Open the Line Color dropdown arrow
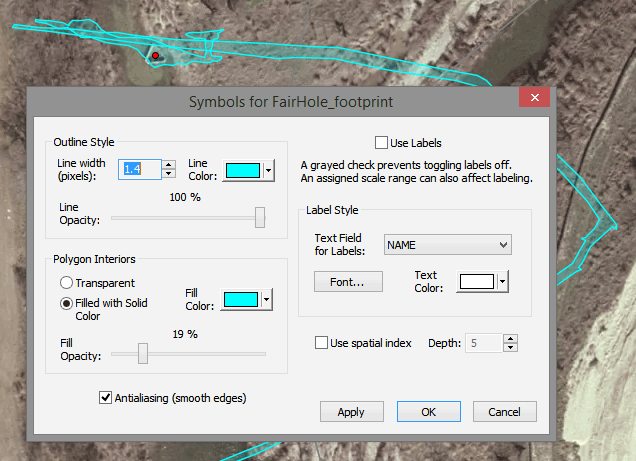 pos(268,171)
